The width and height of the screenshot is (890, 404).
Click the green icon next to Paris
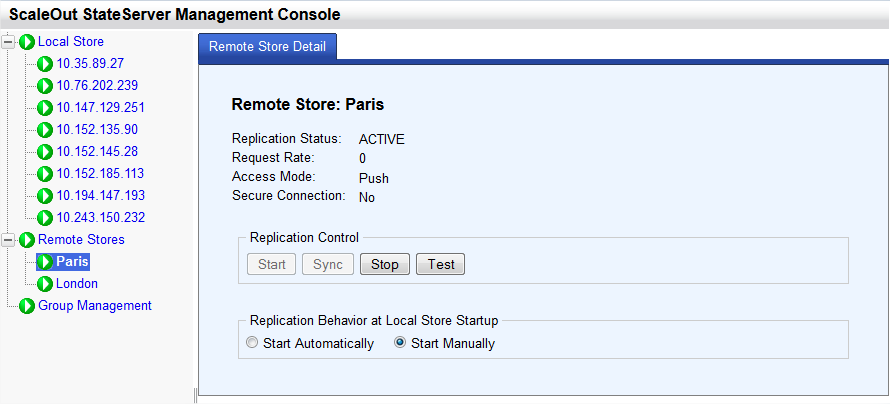click(x=45, y=262)
